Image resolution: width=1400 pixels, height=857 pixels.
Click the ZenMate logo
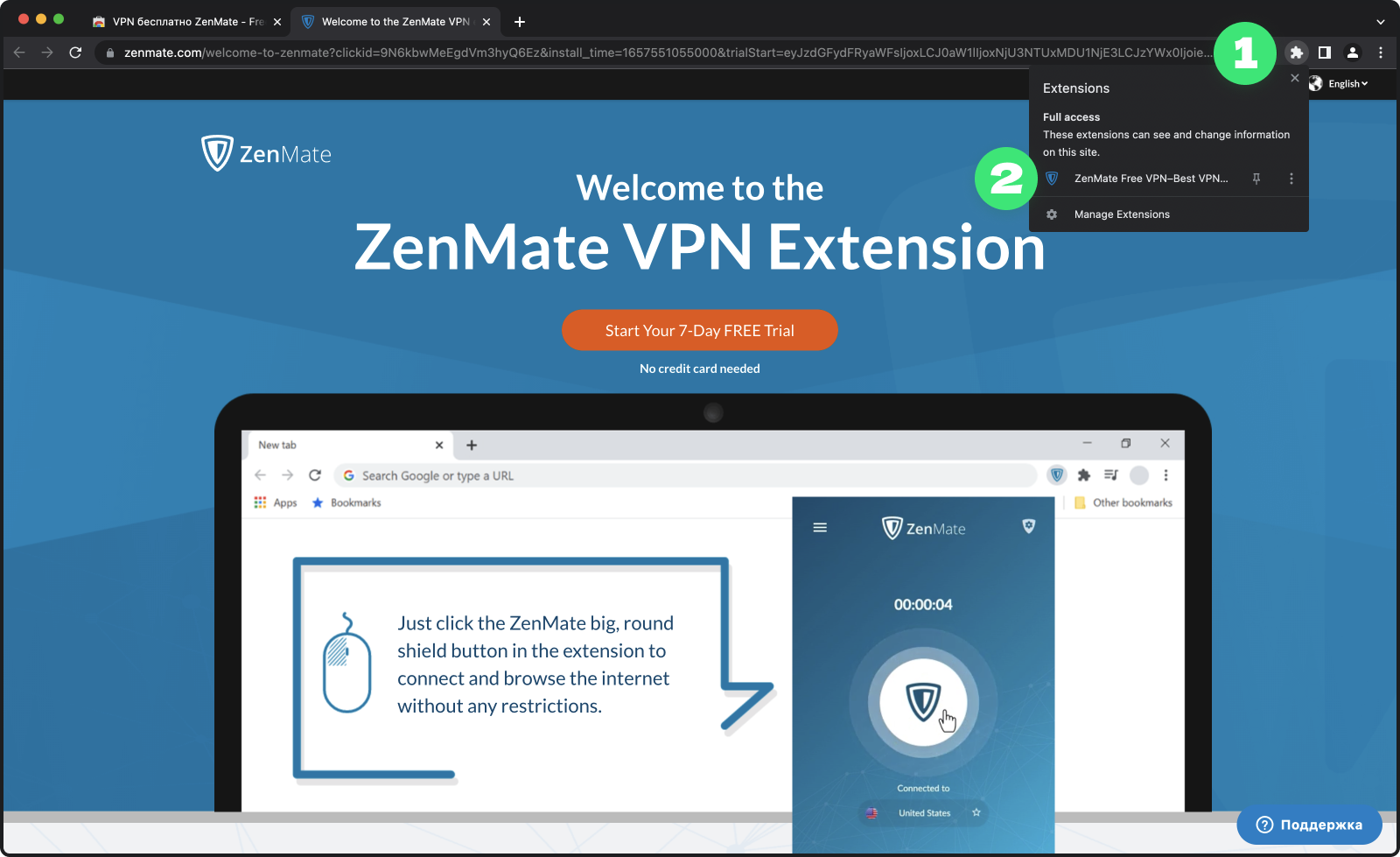pos(267,153)
